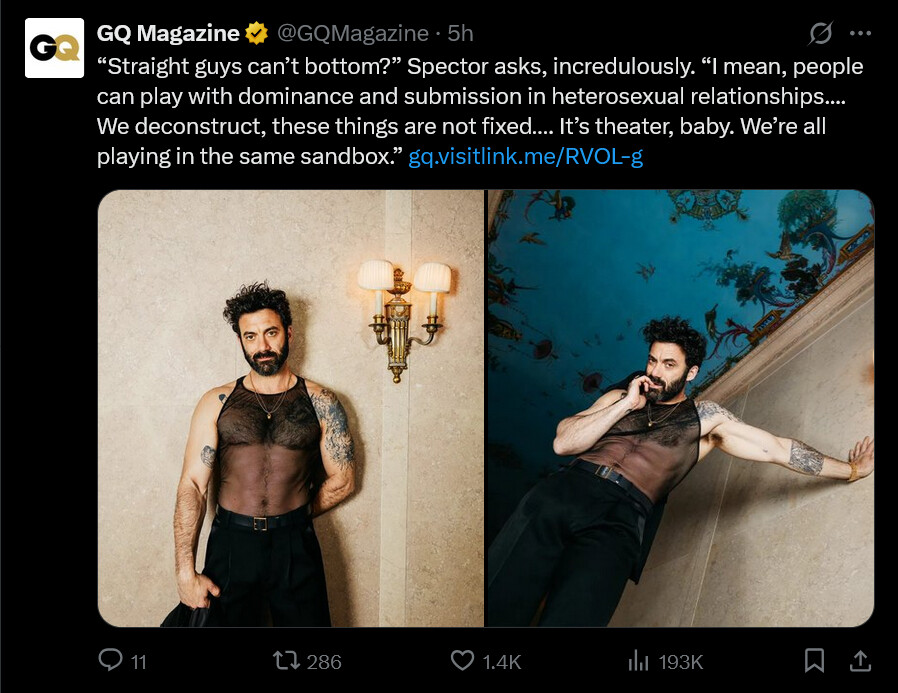
Task: Open the gq.visitlink.me/RVOL-g link
Action: [x=525, y=156]
